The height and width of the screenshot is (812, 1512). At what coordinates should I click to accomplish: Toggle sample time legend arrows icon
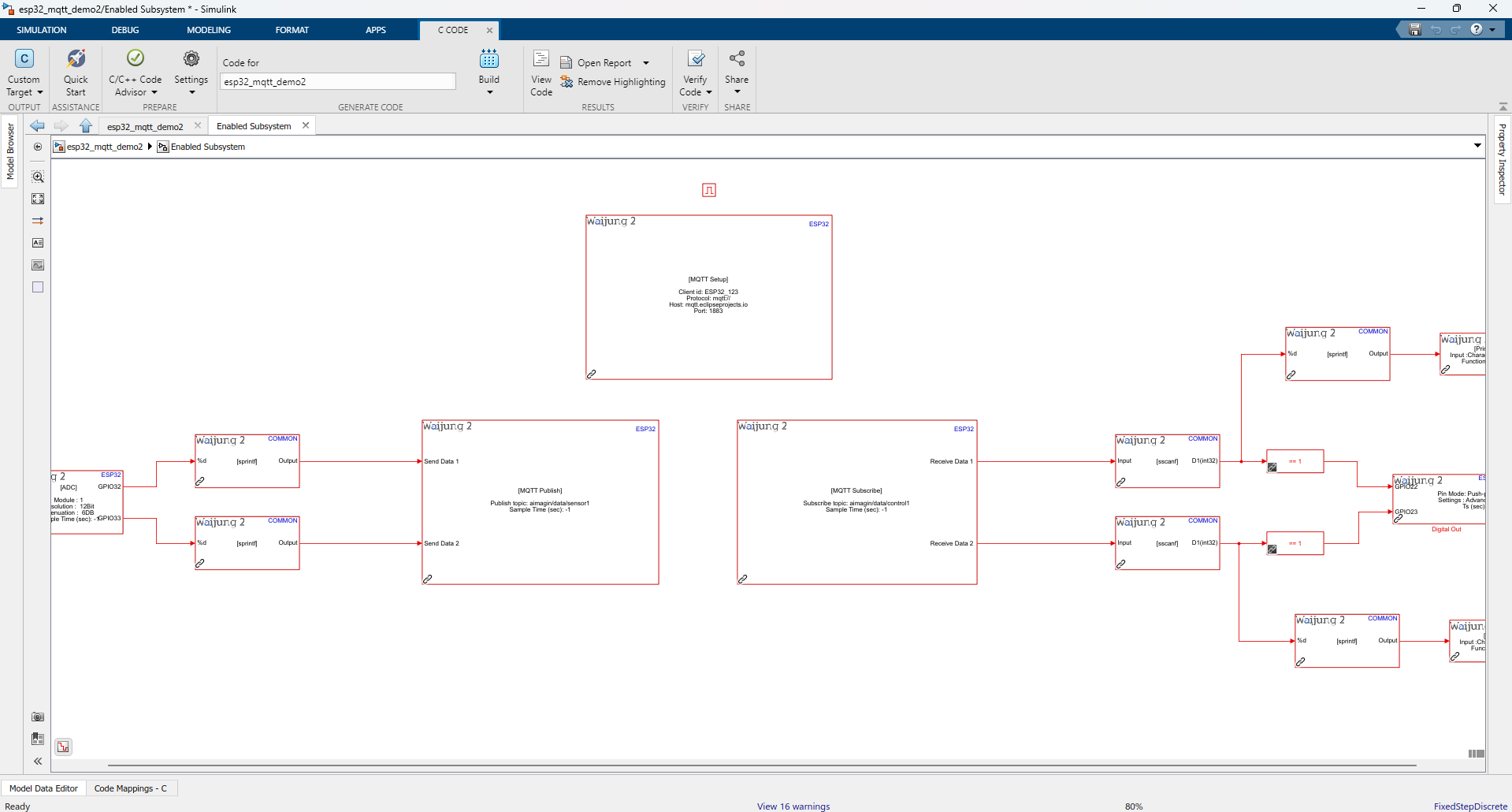point(38,221)
